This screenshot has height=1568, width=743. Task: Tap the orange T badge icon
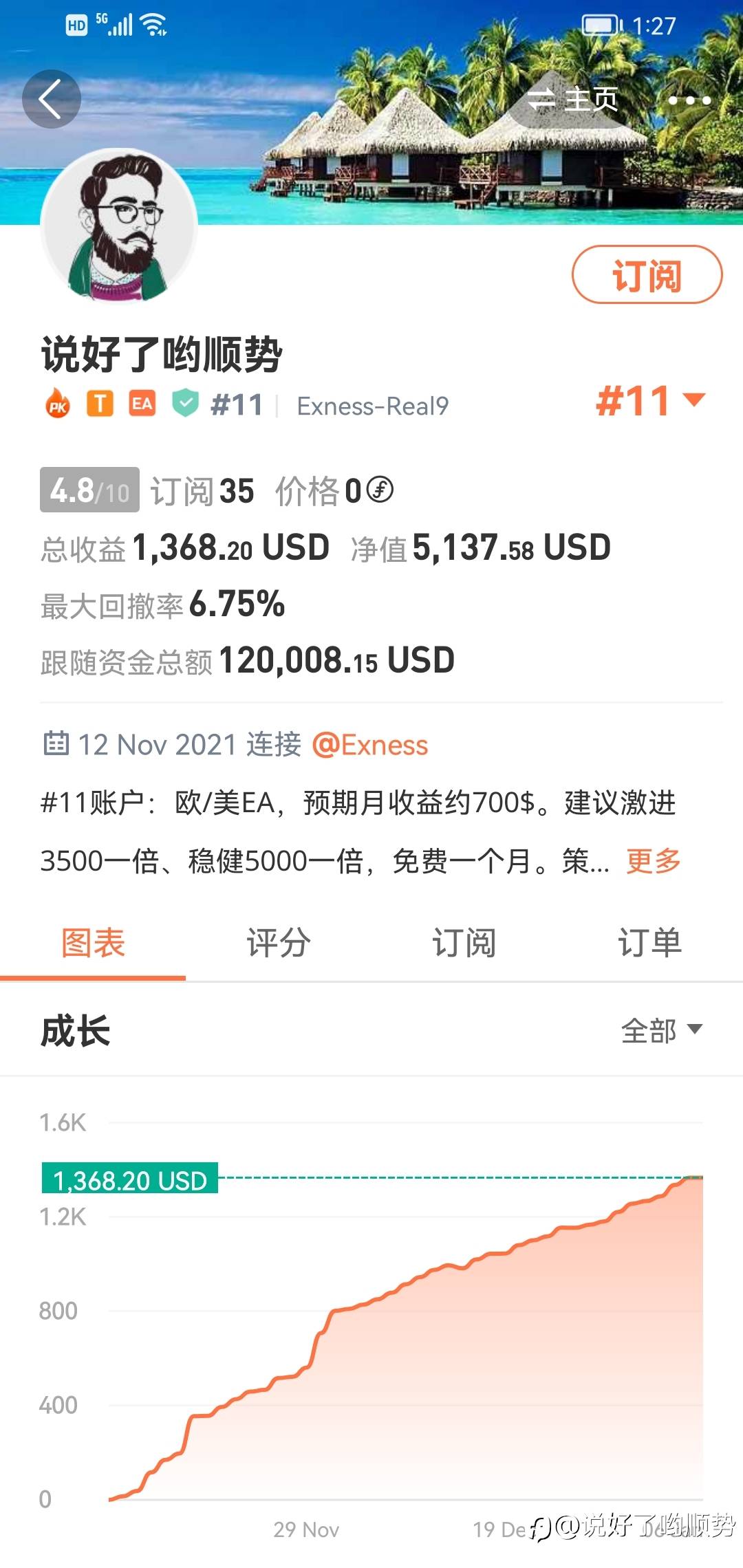click(x=100, y=404)
